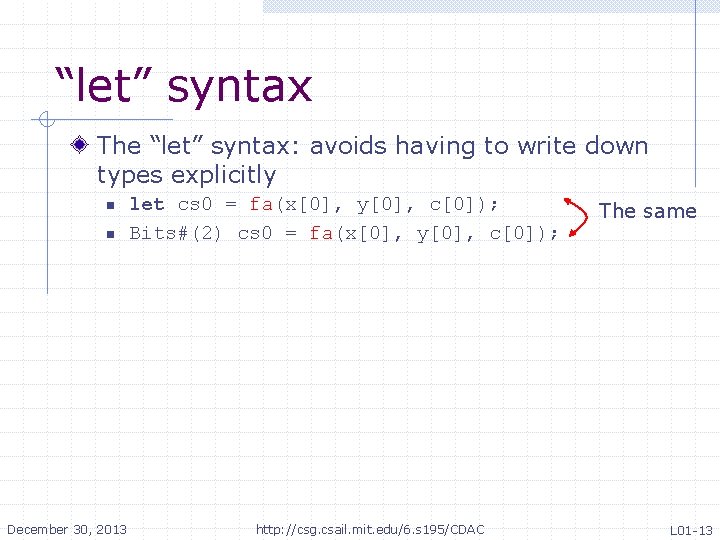The height and width of the screenshot is (540, 720).
Task: Click the square bullet before 'Bits#(2)'
Action: 110,235
